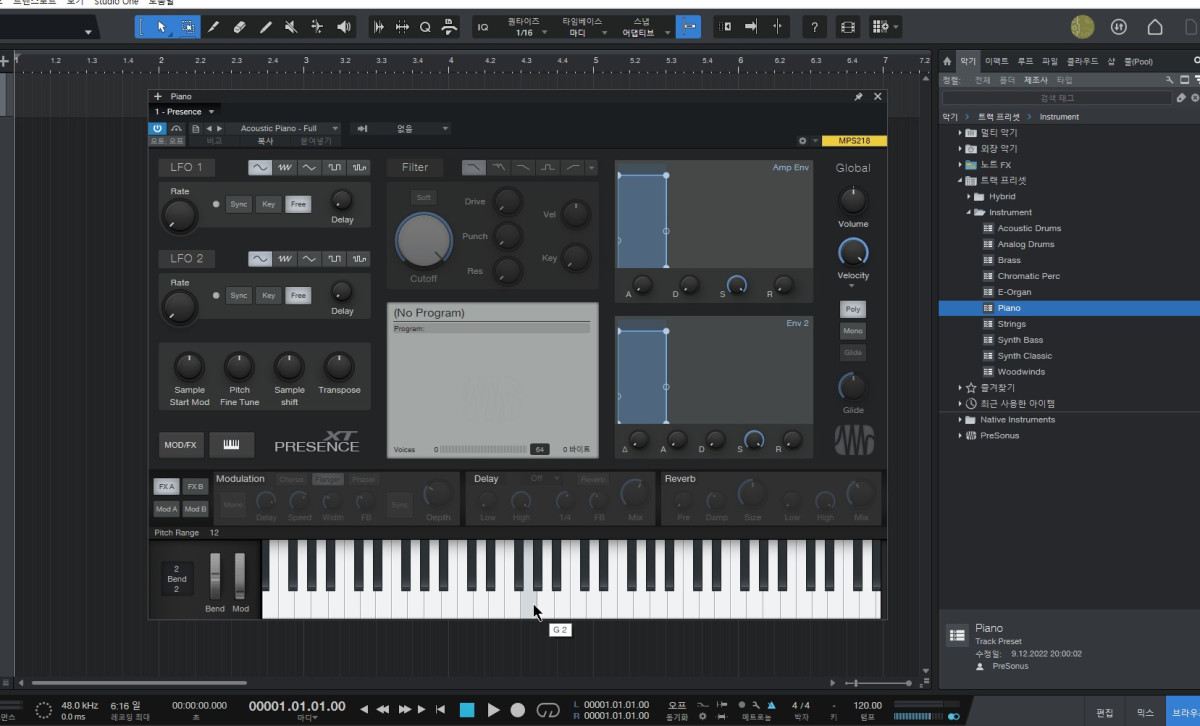Click the Mod A button
Screen dimensions: 1200x726
166,509
